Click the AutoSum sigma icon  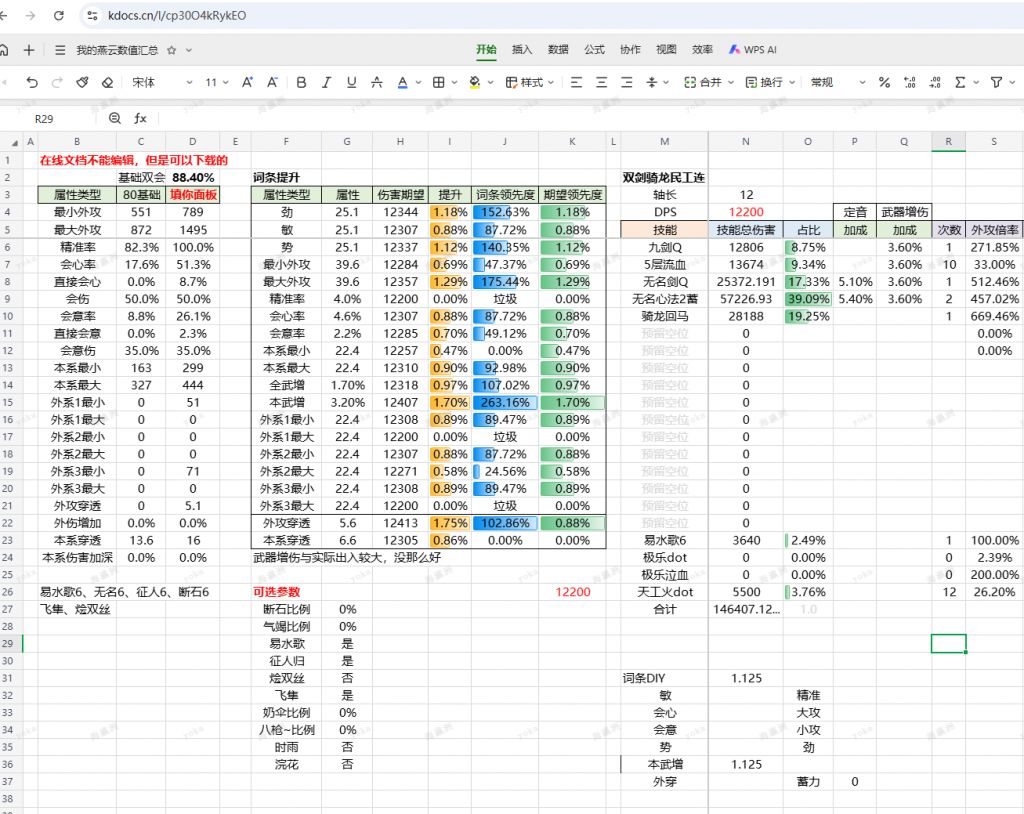961,83
